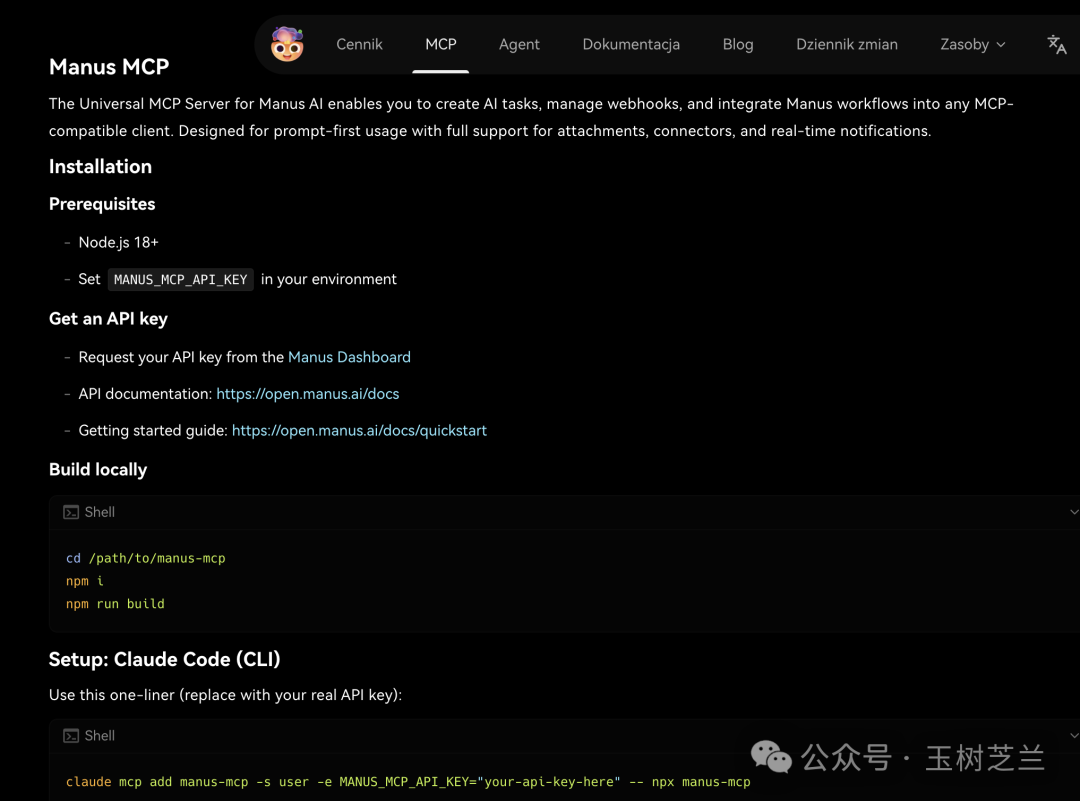Click the Build locally heading
Screen dimensions: 1080x801
98,470
